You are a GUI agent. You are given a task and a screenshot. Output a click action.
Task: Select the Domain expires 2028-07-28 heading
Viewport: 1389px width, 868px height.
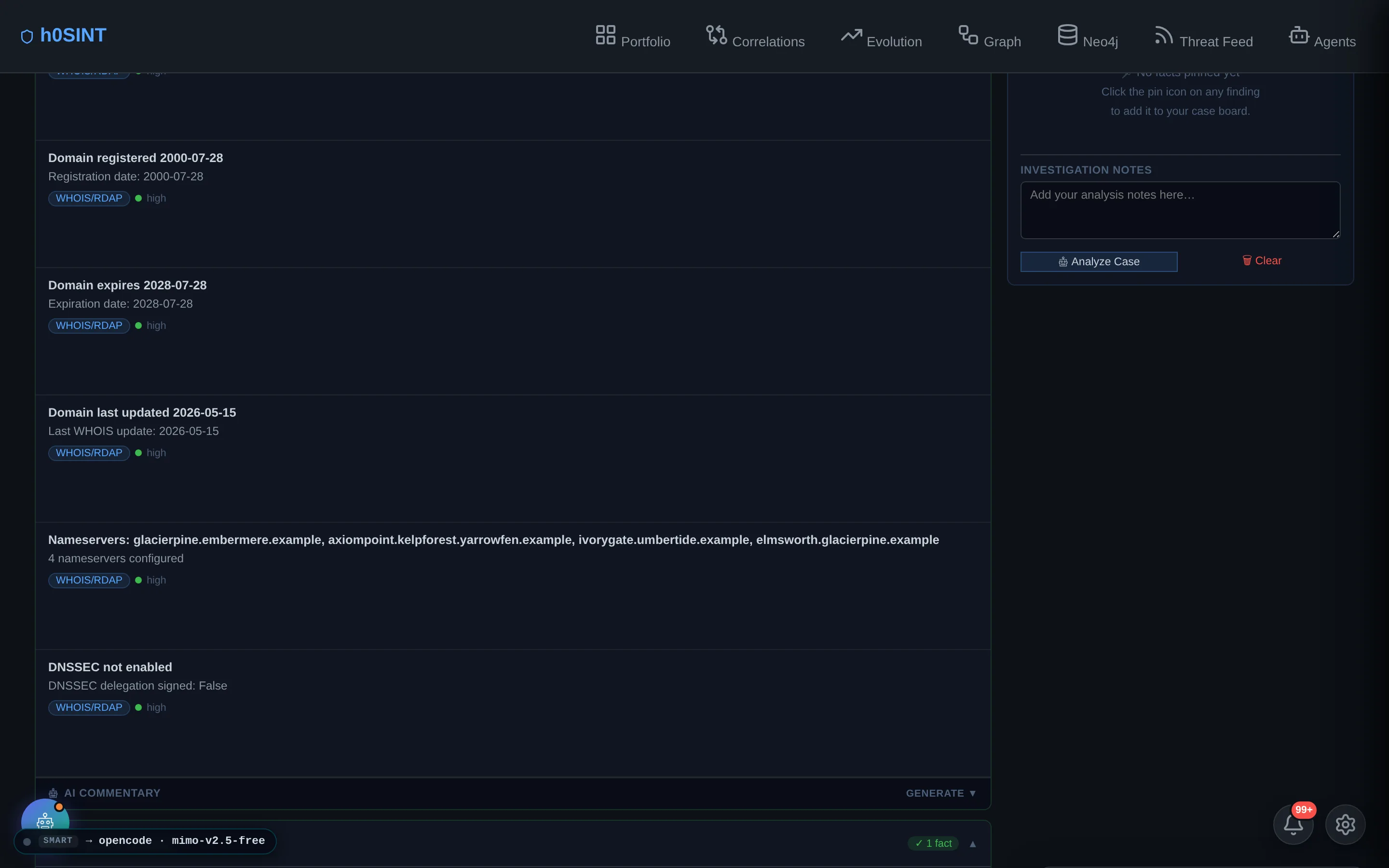127,285
